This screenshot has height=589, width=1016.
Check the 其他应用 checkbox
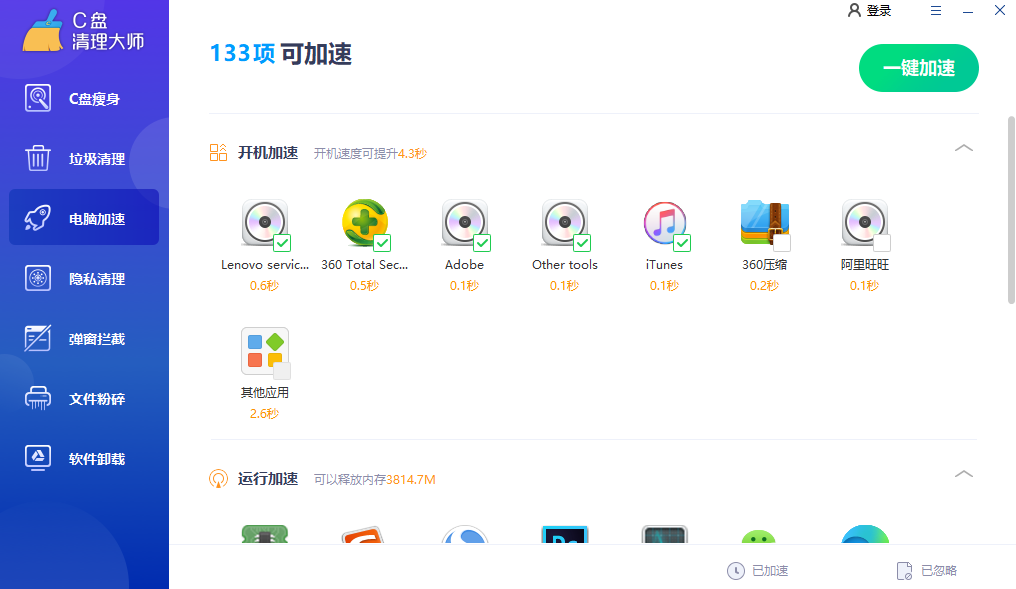(282, 371)
